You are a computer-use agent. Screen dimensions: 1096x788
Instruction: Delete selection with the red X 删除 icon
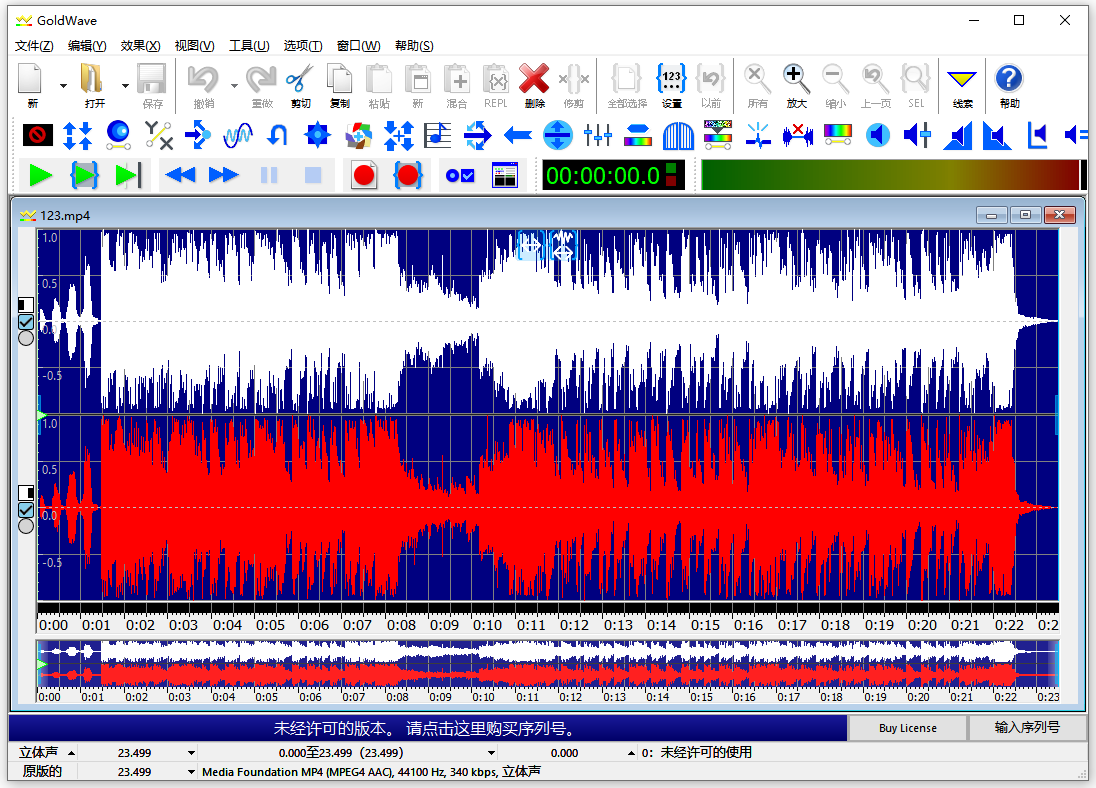[x=534, y=85]
